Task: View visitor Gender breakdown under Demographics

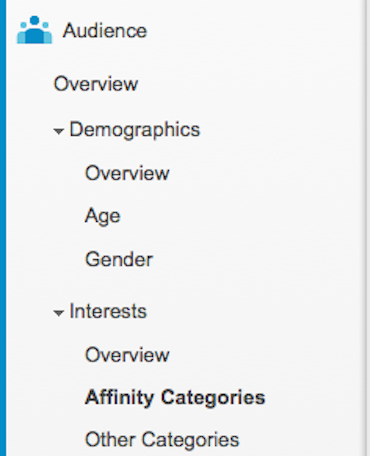Action: (119, 259)
